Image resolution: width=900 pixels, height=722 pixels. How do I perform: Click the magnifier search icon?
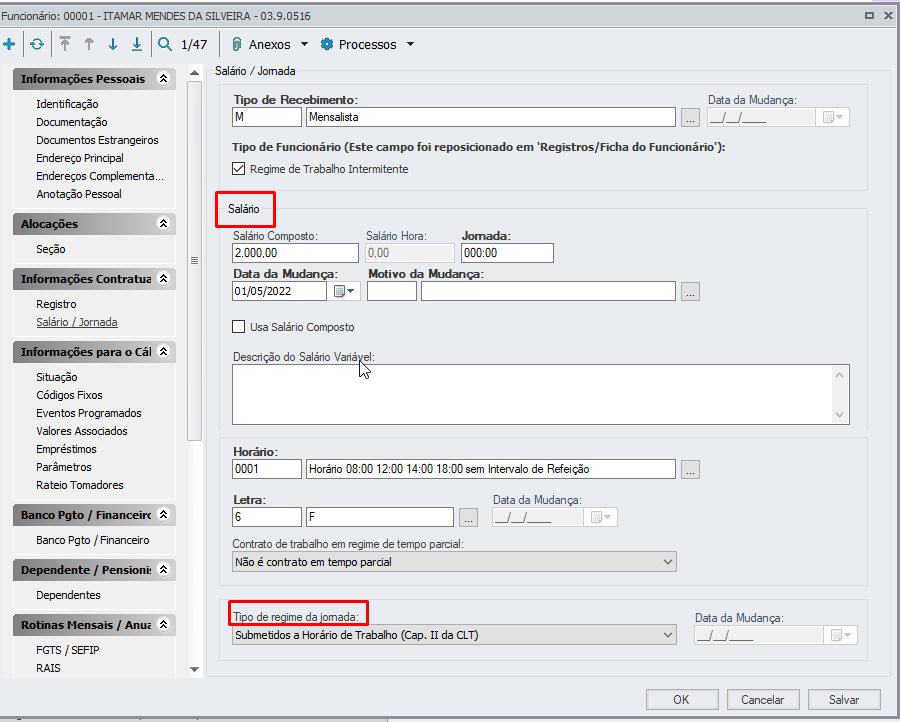(165, 44)
